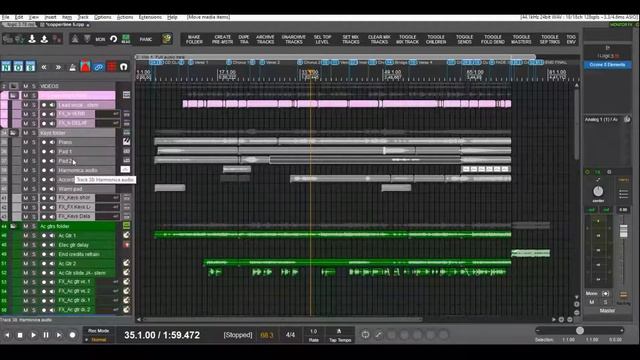Click the red icon on Elec gtr delay track

[x=127, y=244]
